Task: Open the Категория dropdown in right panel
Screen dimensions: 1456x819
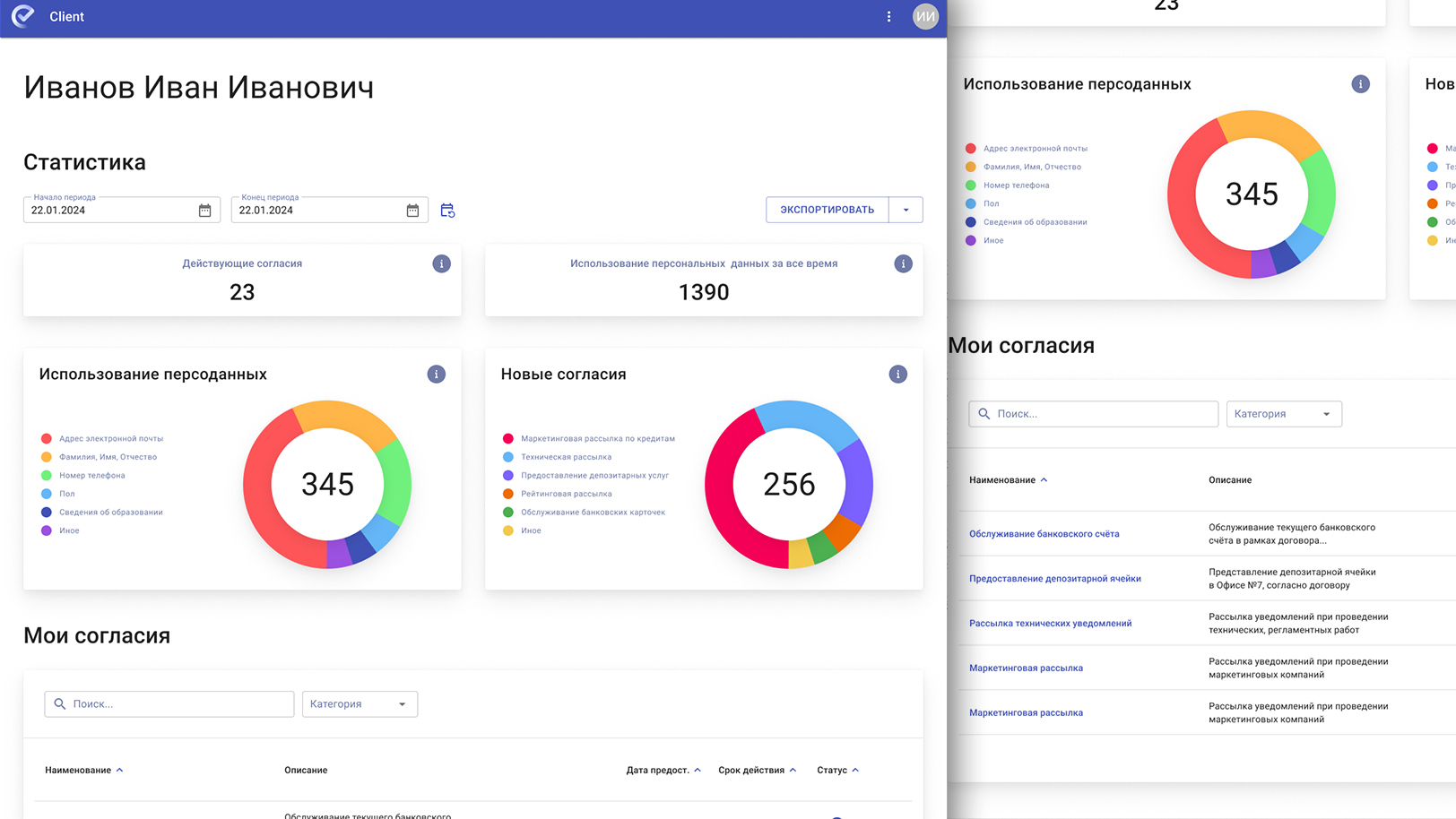Action: coord(1283,414)
